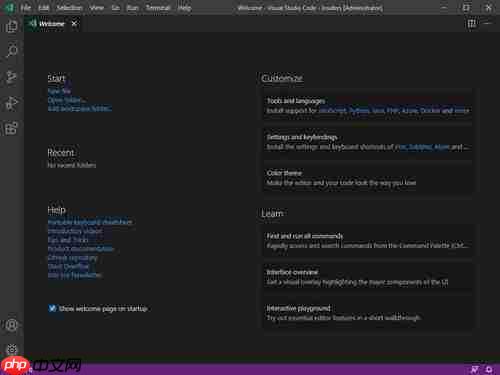The height and width of the screenshot is (375, 500).
Task: Click the split editor icon
Action: click(471, 24)
